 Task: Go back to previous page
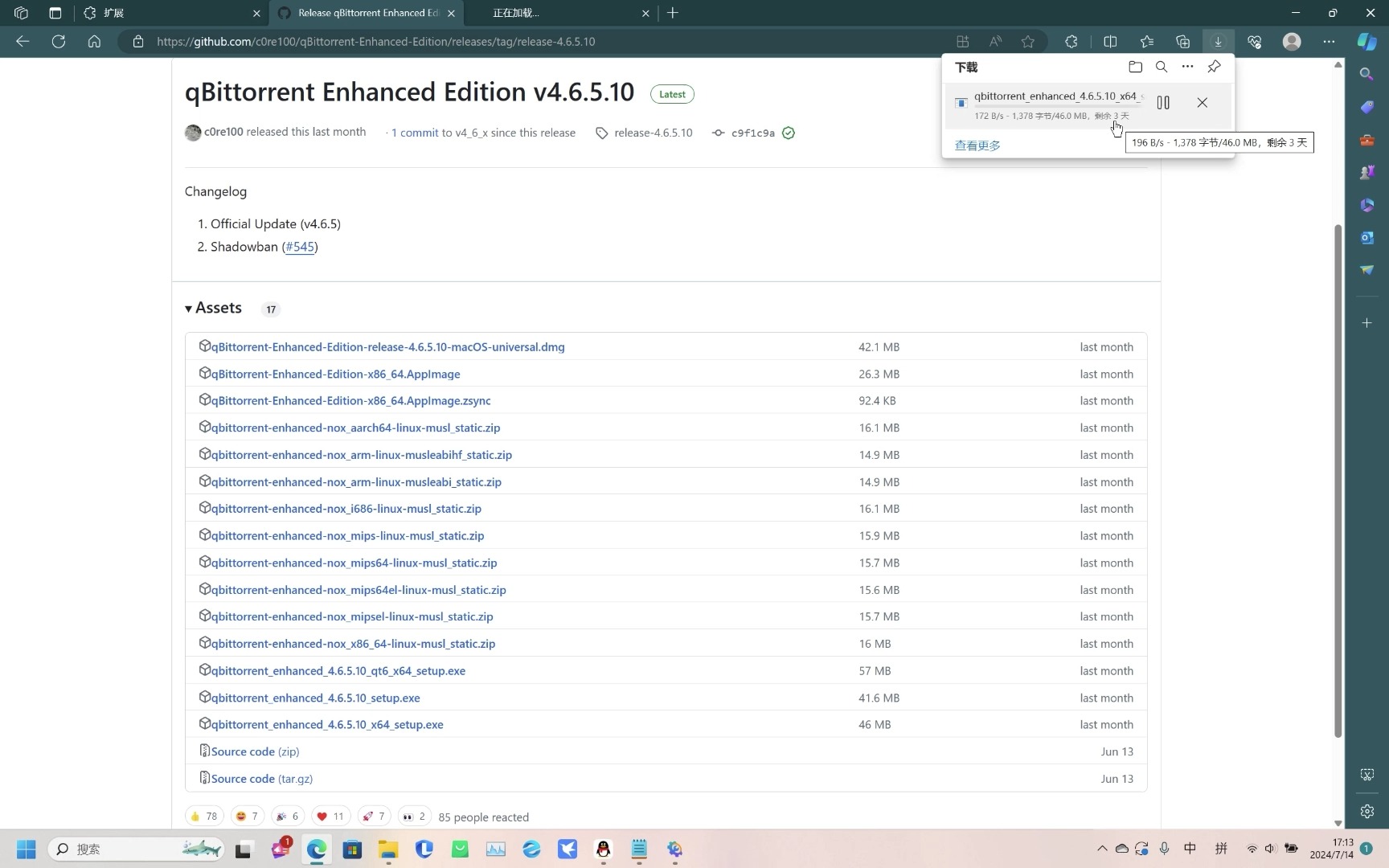point(23,42)
